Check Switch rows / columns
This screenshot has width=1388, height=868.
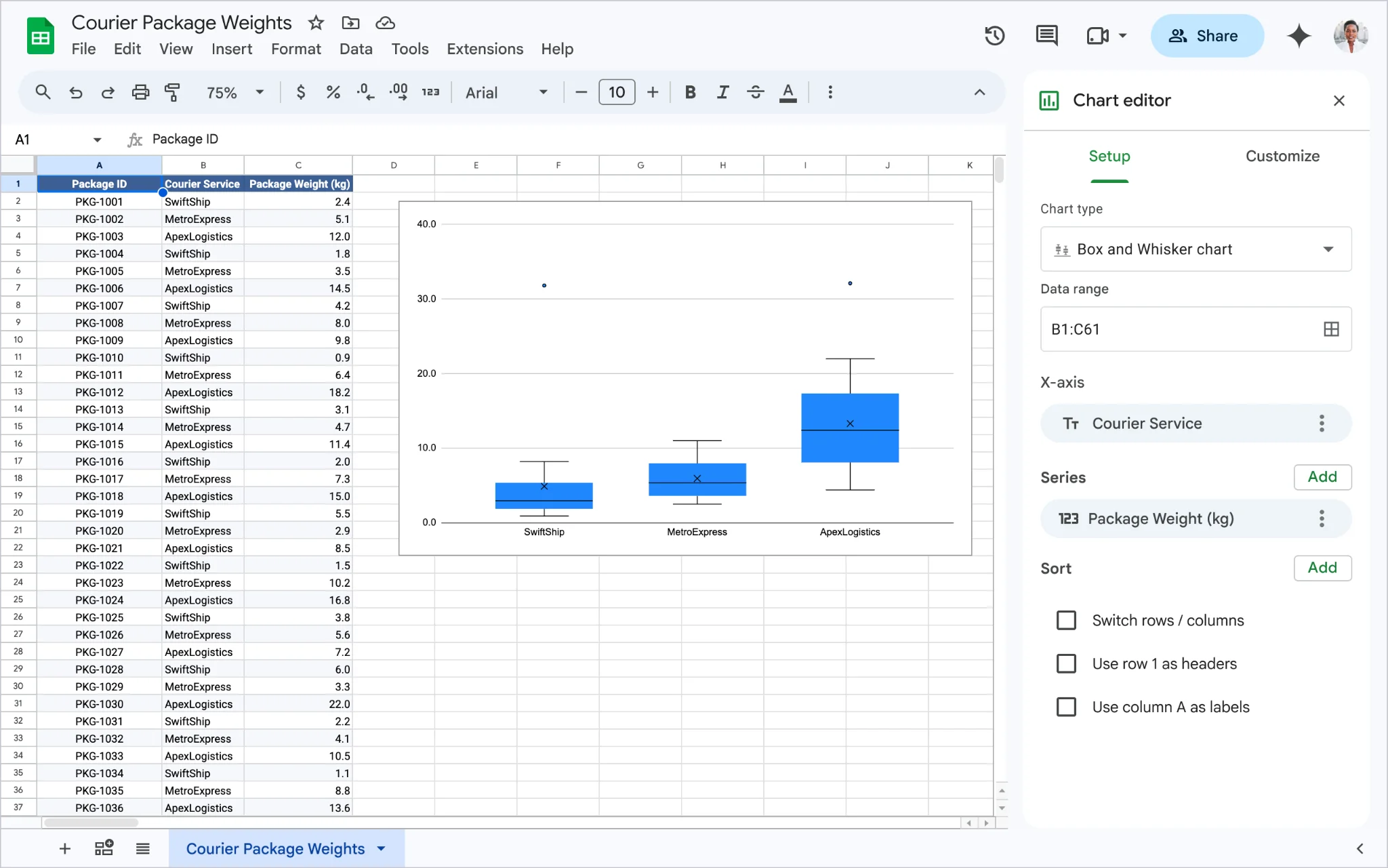pos(1066,620)
